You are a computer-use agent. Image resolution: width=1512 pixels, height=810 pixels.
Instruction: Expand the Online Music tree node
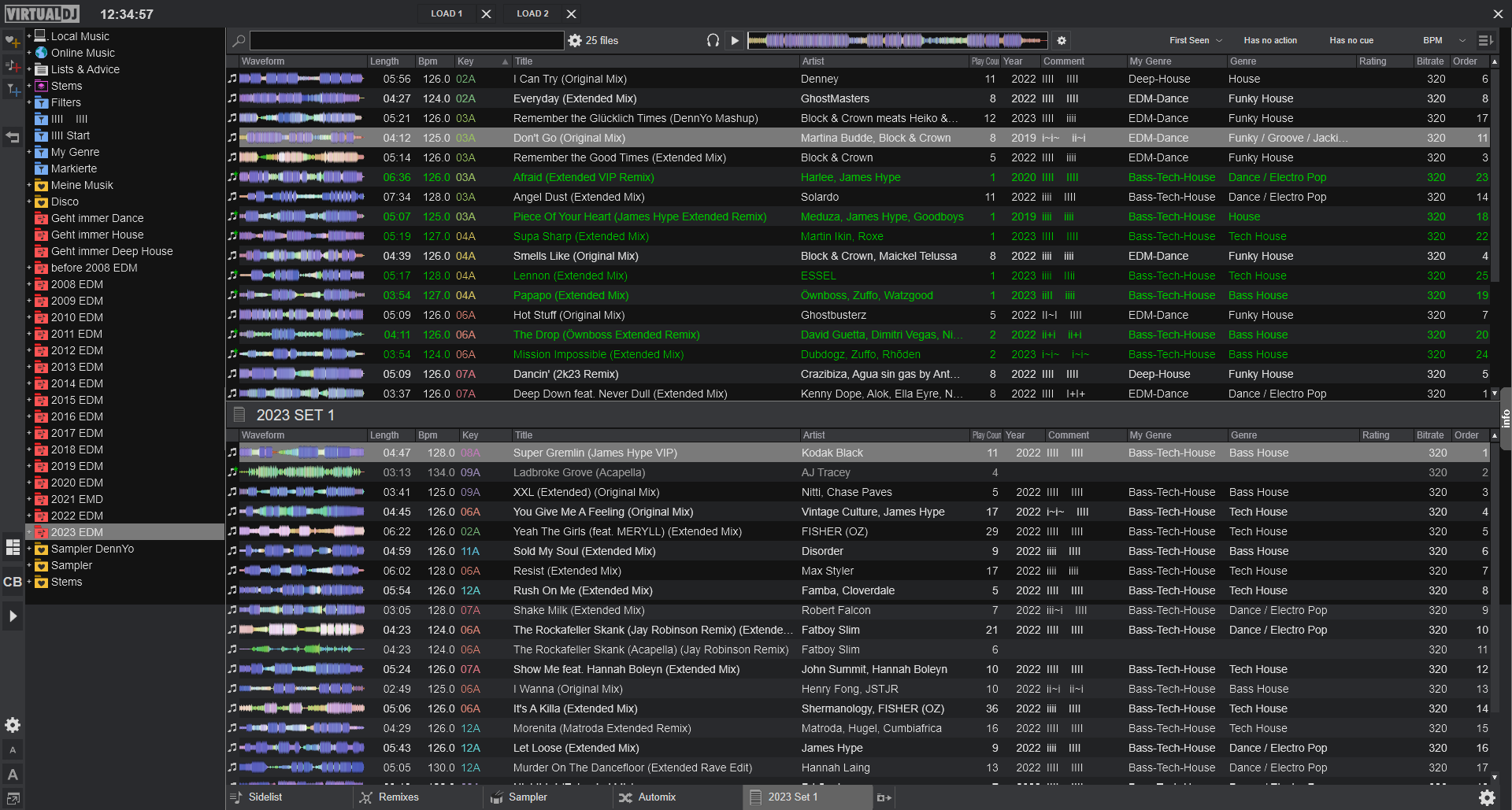tap(29, 53)
